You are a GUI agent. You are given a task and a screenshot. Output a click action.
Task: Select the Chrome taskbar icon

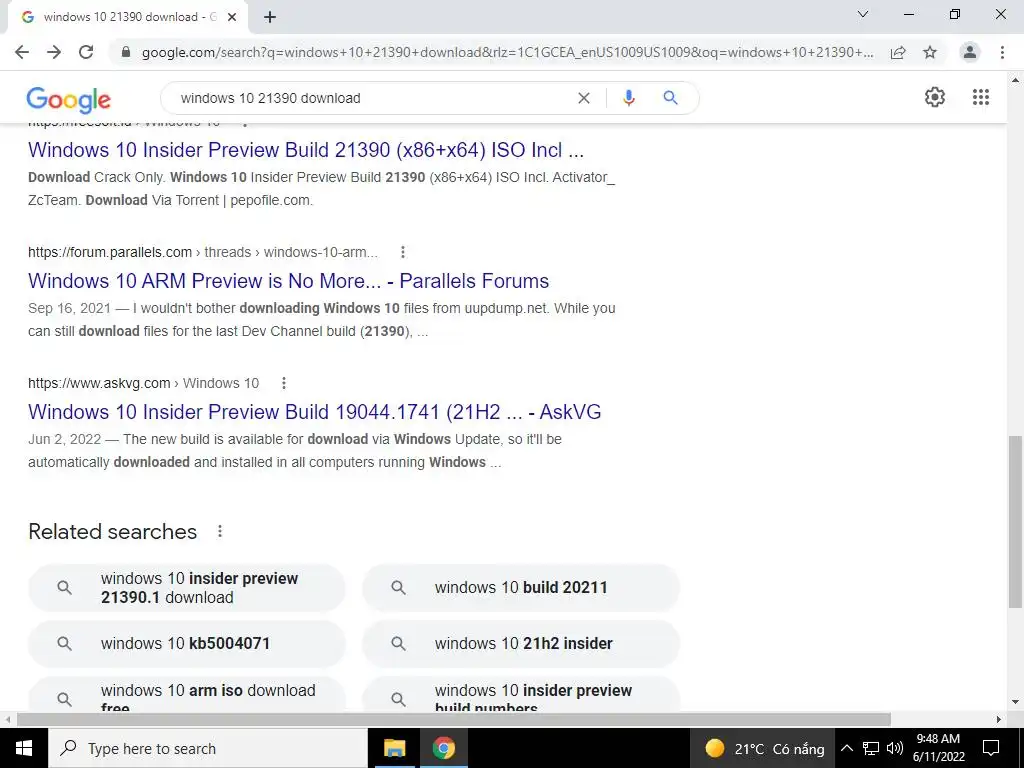click(443, 748)
